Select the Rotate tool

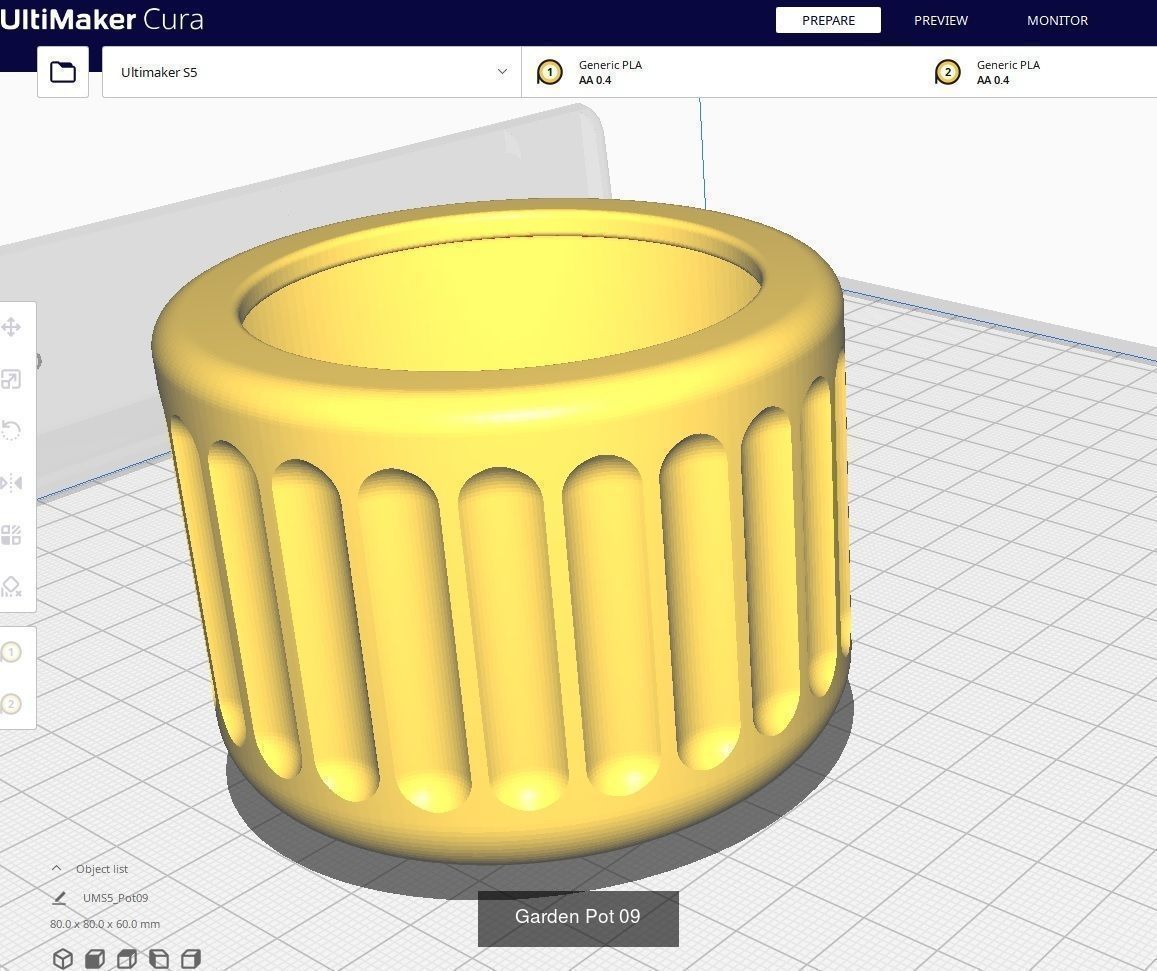(11, 431)
